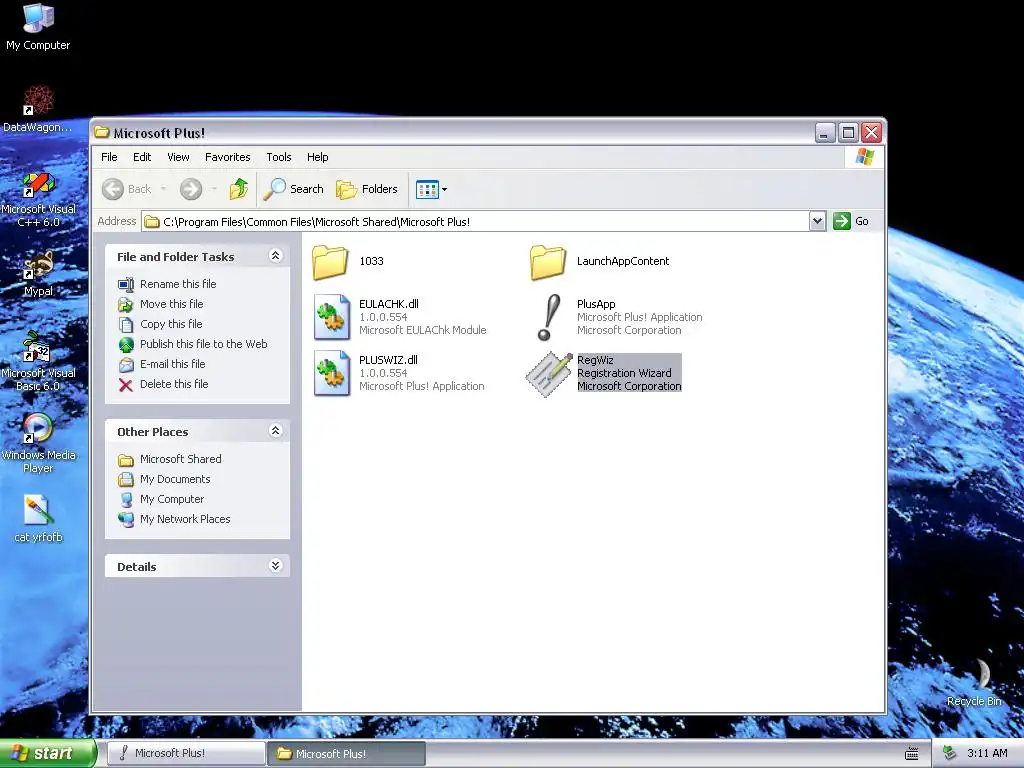Go to My Documents link
This screenshot has width=1024, height=768.
(x=175, y=479)
